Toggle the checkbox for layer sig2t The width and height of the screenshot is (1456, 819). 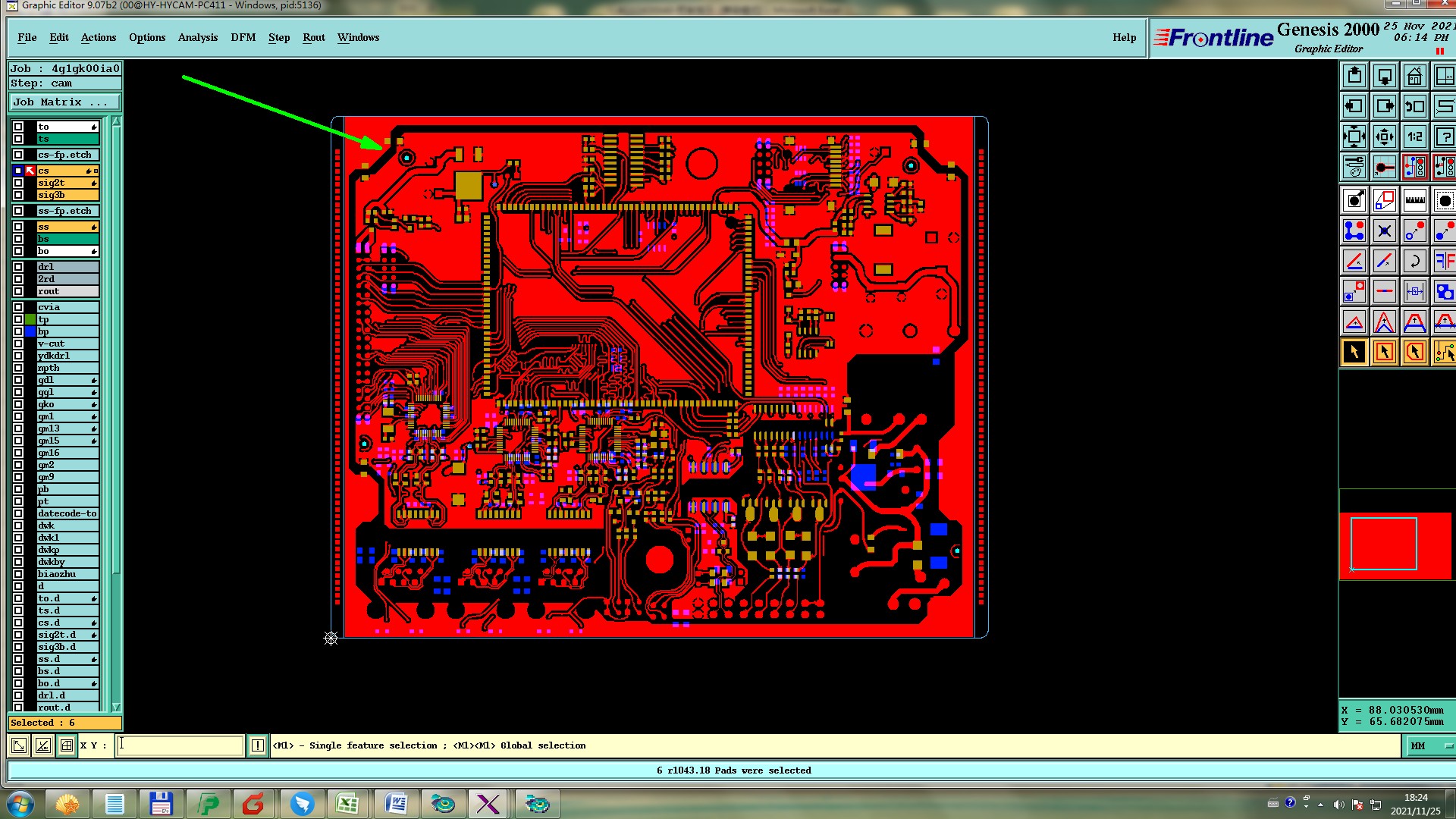[x=18, y=183]
